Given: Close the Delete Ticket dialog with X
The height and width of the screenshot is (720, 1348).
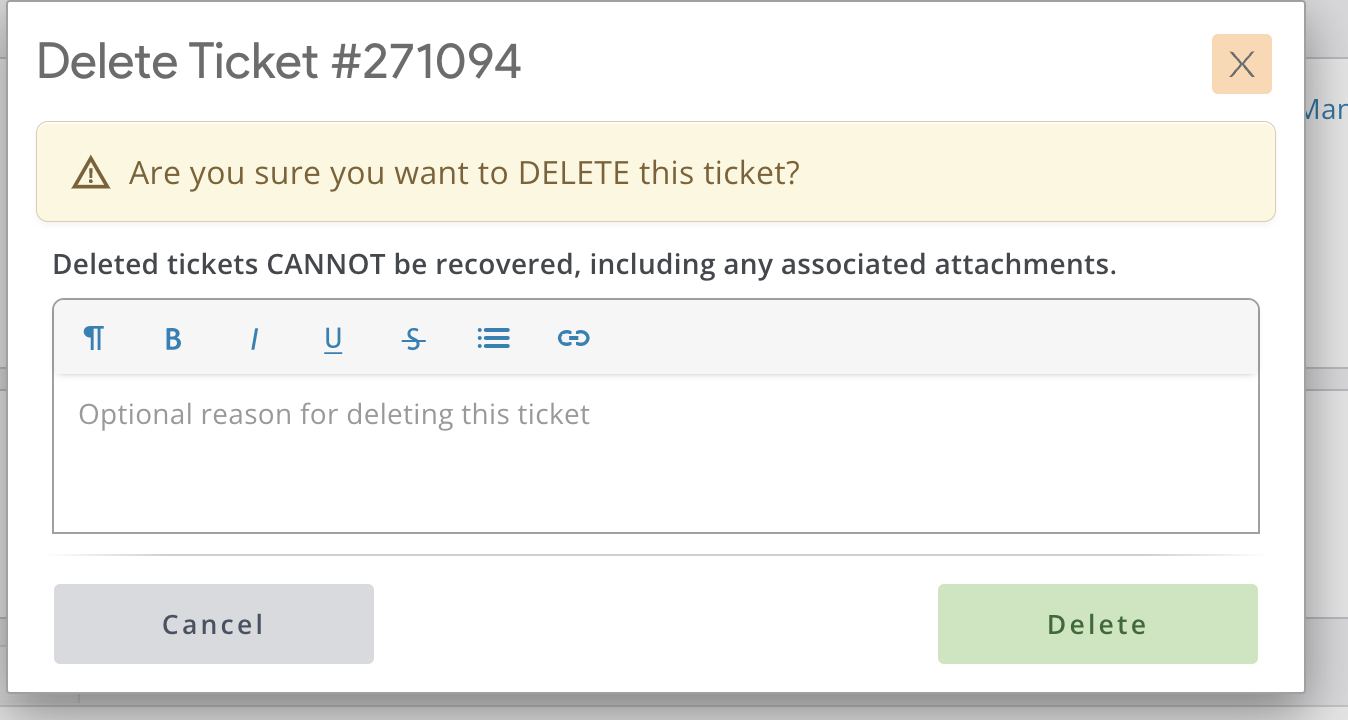Looking at the screenshot, I should [x=1241, y=64].
